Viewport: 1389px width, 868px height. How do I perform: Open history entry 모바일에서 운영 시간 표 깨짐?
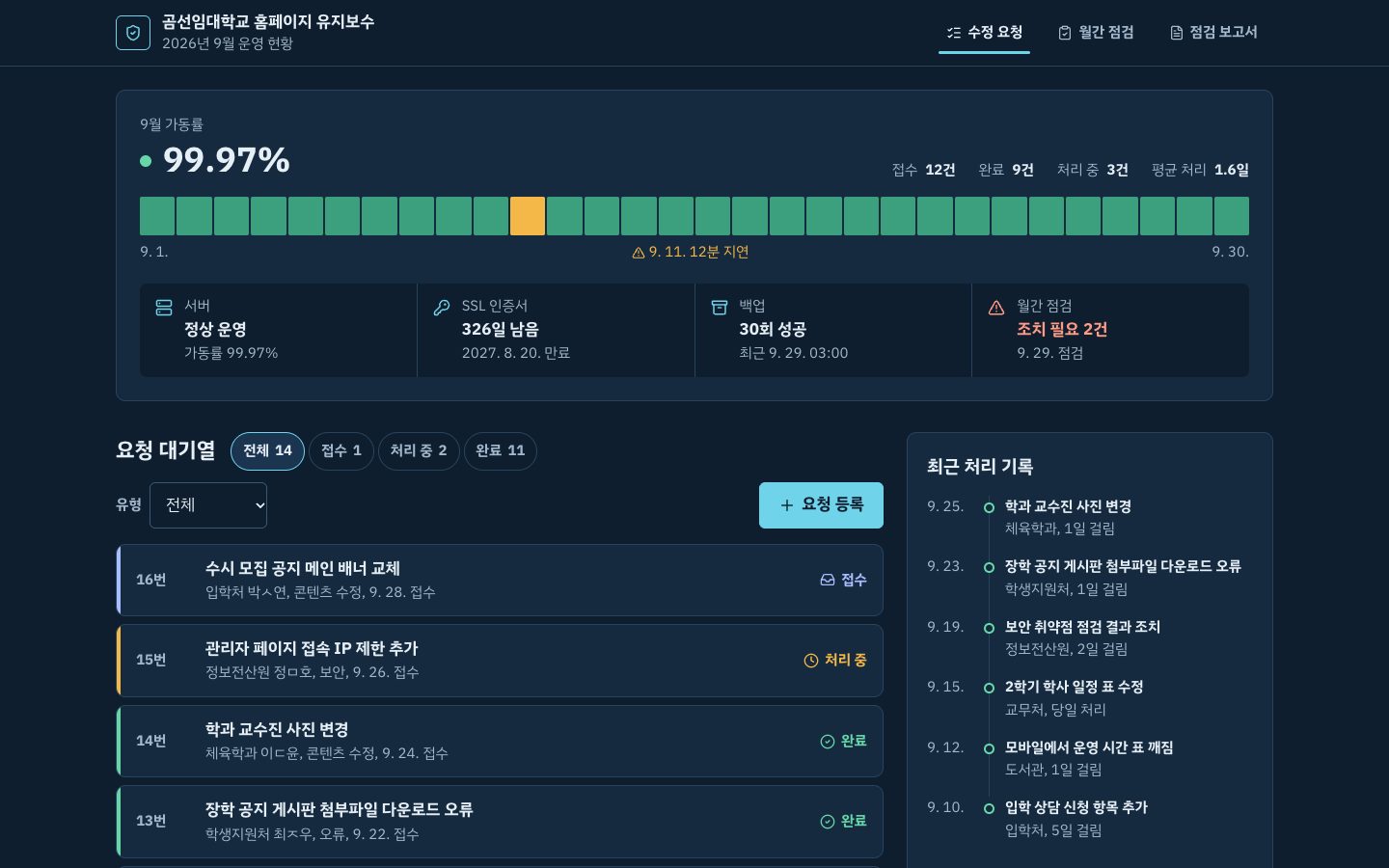click(1089, 747)
